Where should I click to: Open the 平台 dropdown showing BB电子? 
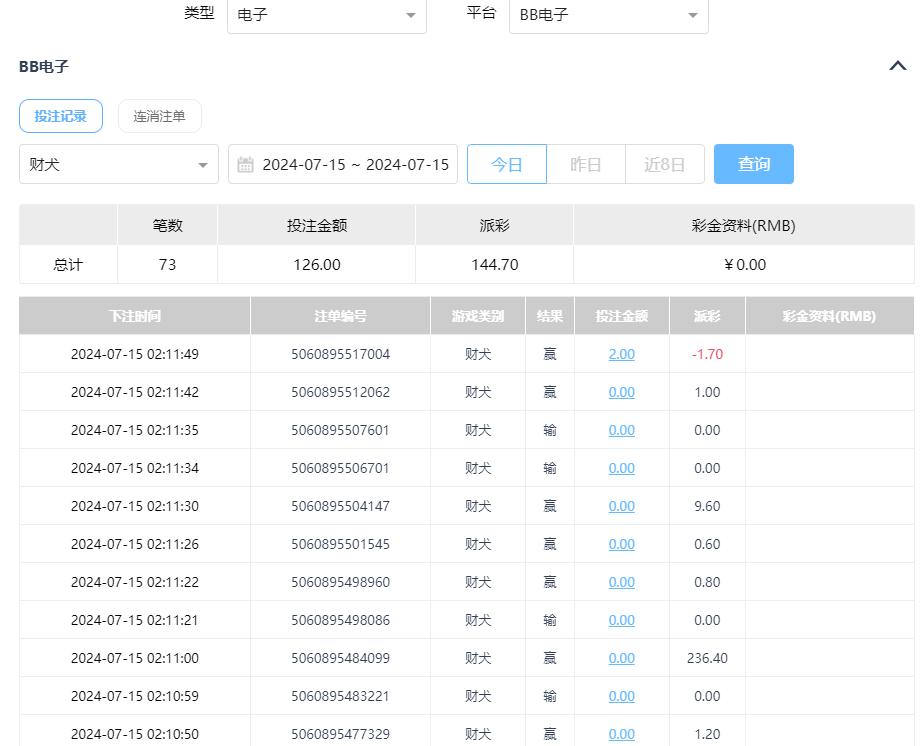click(608, 15)
